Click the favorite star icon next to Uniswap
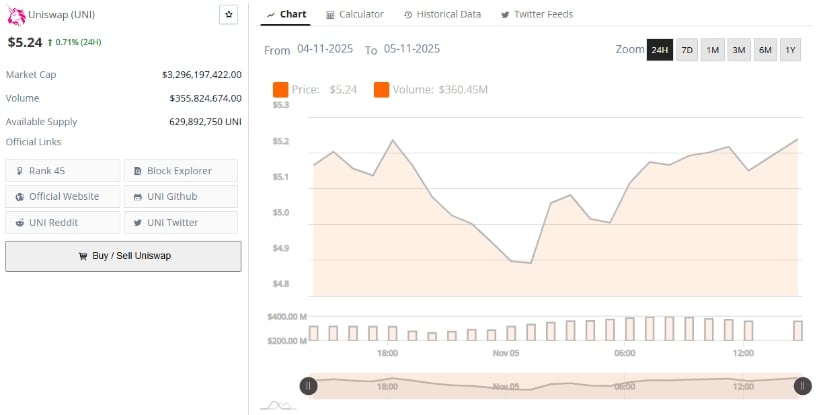825x415 pixels. tap(228, 14)
